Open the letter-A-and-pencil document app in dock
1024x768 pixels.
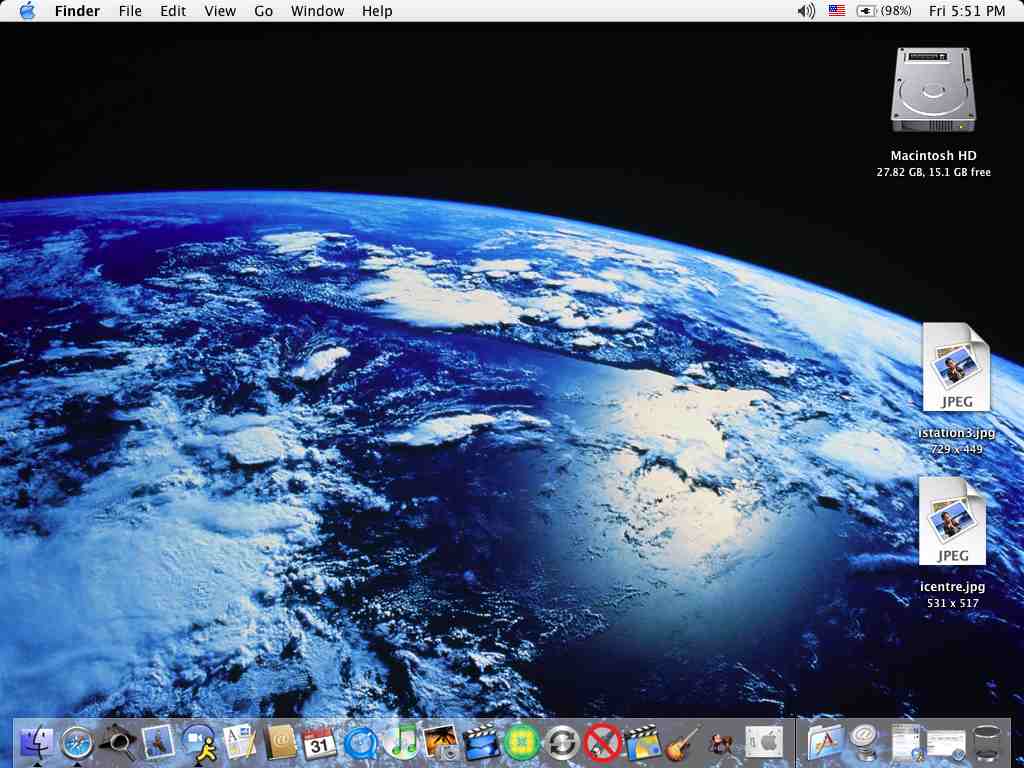point(240,743)
